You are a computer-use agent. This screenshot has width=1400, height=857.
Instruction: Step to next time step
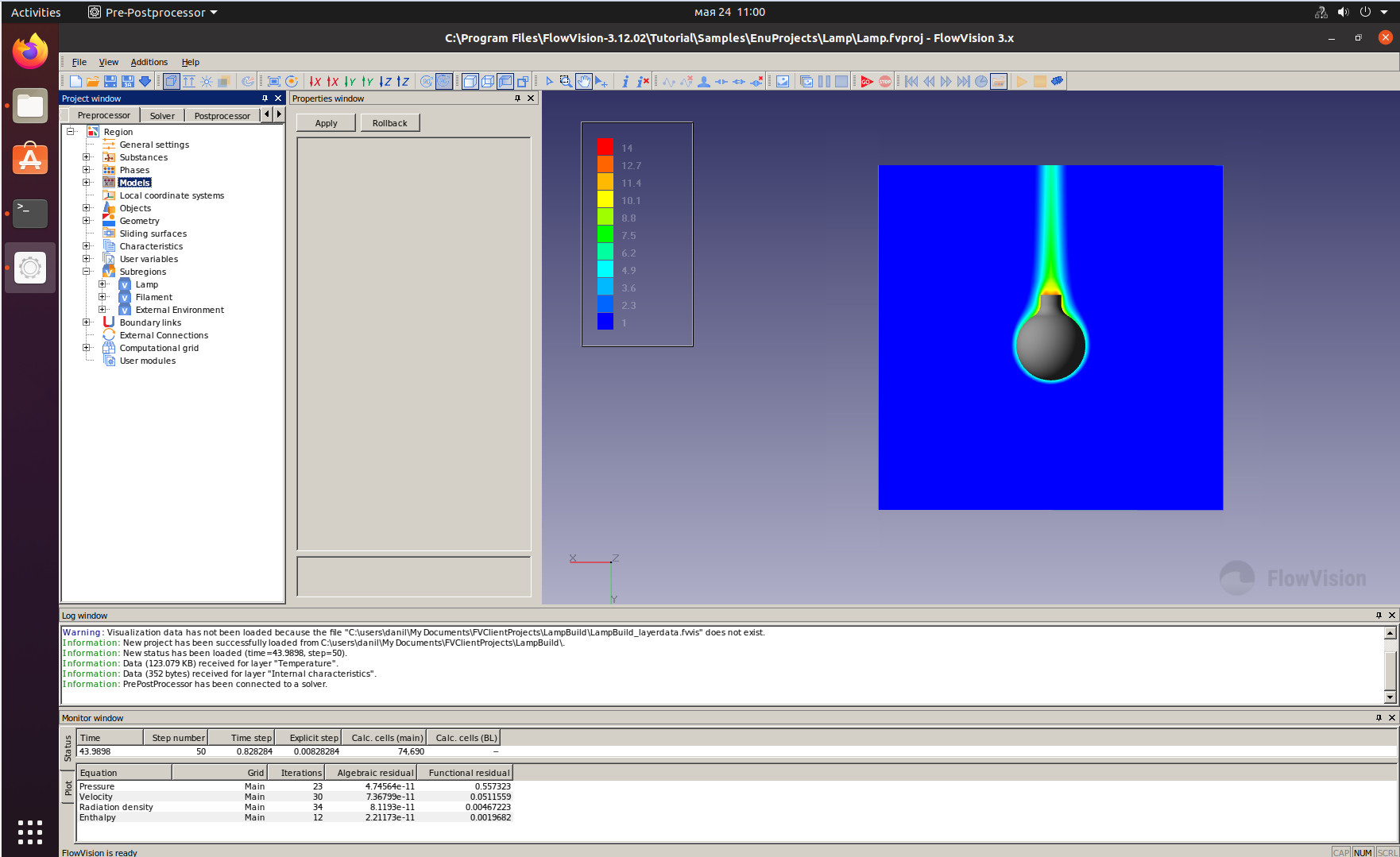(x=946, y=81)
